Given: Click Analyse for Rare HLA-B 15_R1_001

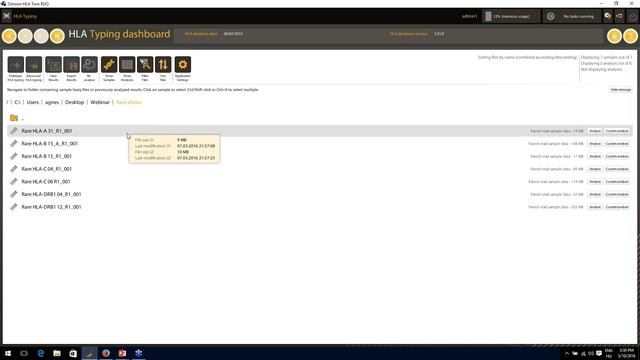Looking at the screenshot, I should tap(595, 156).
